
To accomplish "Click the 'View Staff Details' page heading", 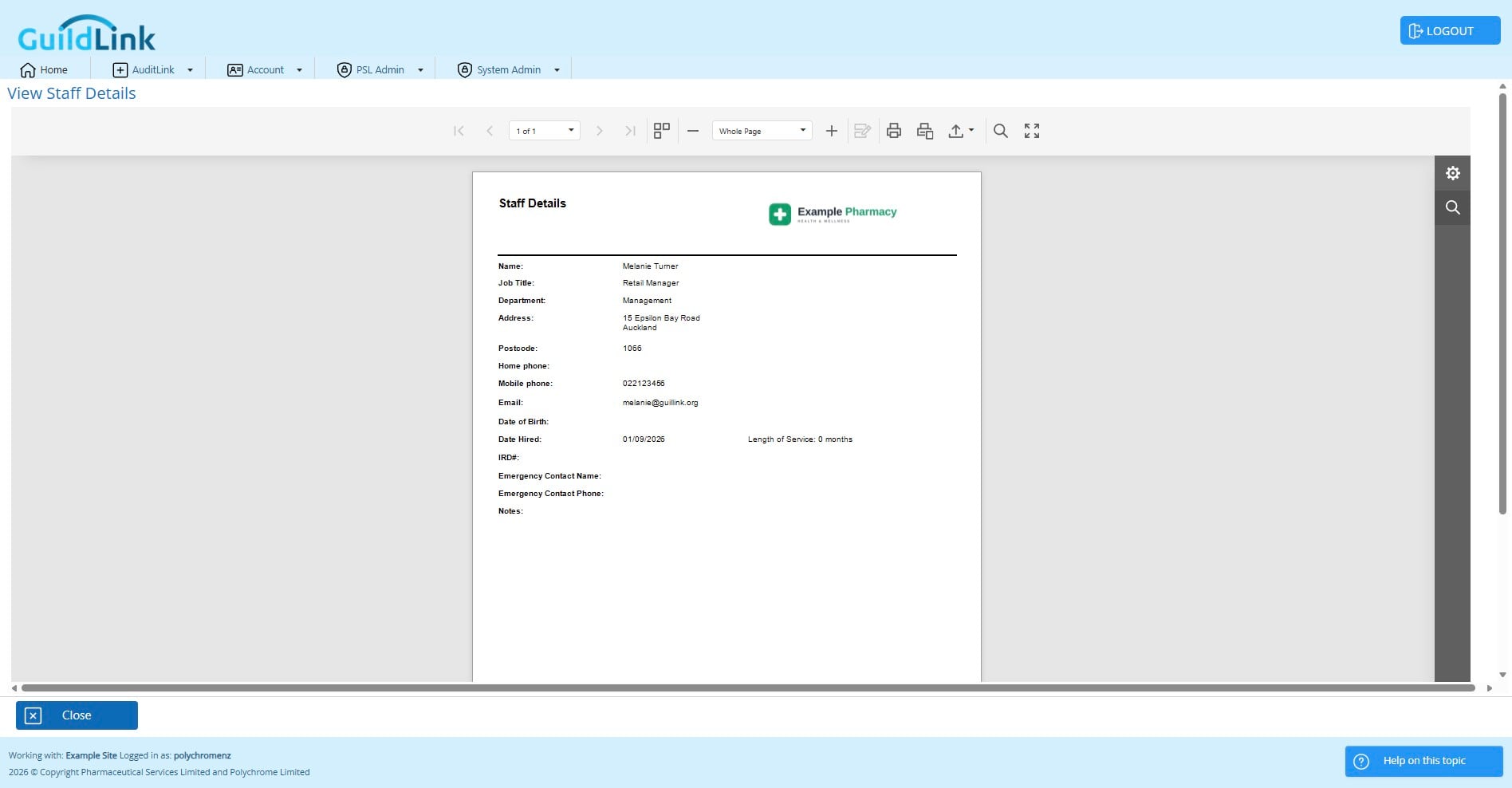I will tap(72, 93).
